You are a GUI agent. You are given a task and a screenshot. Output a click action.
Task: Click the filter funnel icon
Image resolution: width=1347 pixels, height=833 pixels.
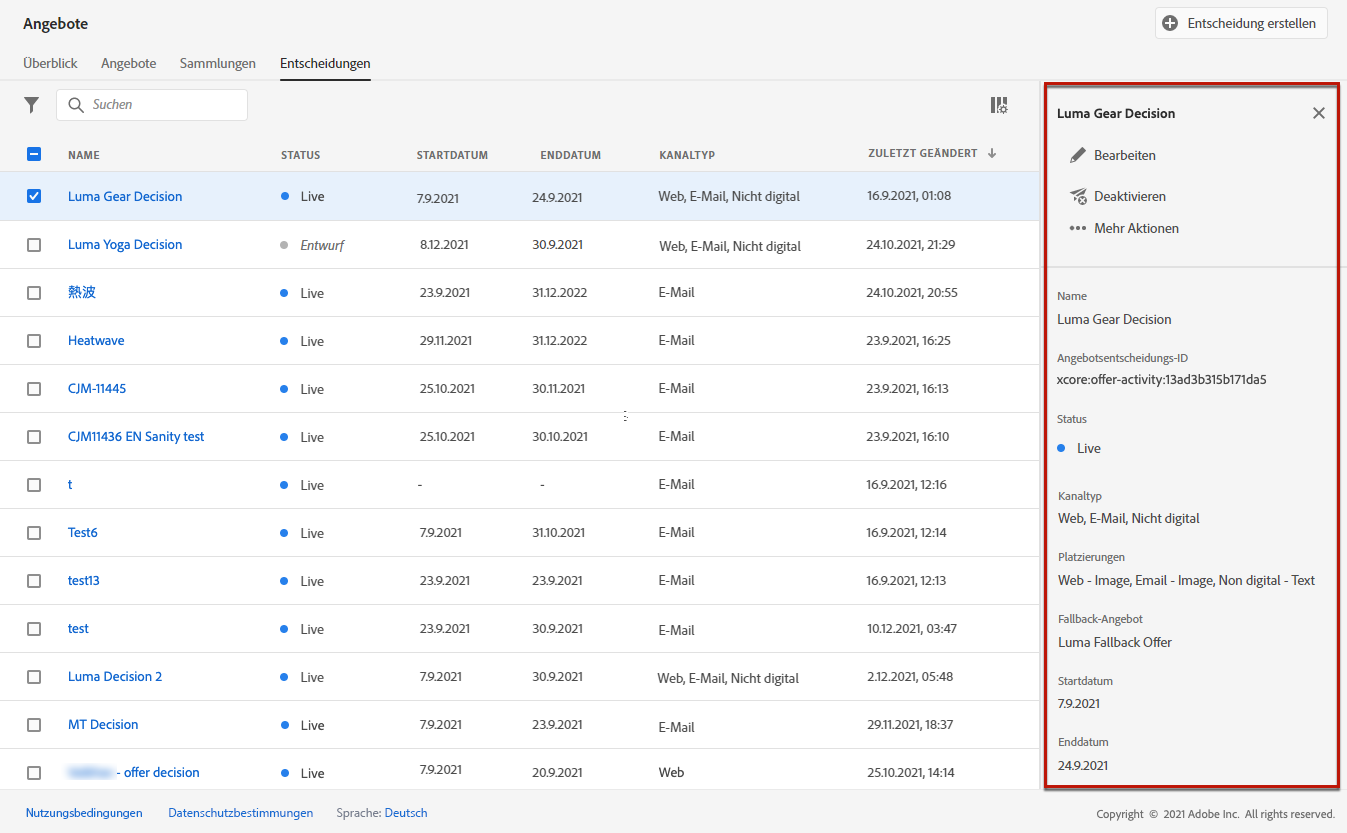point(32,105)
